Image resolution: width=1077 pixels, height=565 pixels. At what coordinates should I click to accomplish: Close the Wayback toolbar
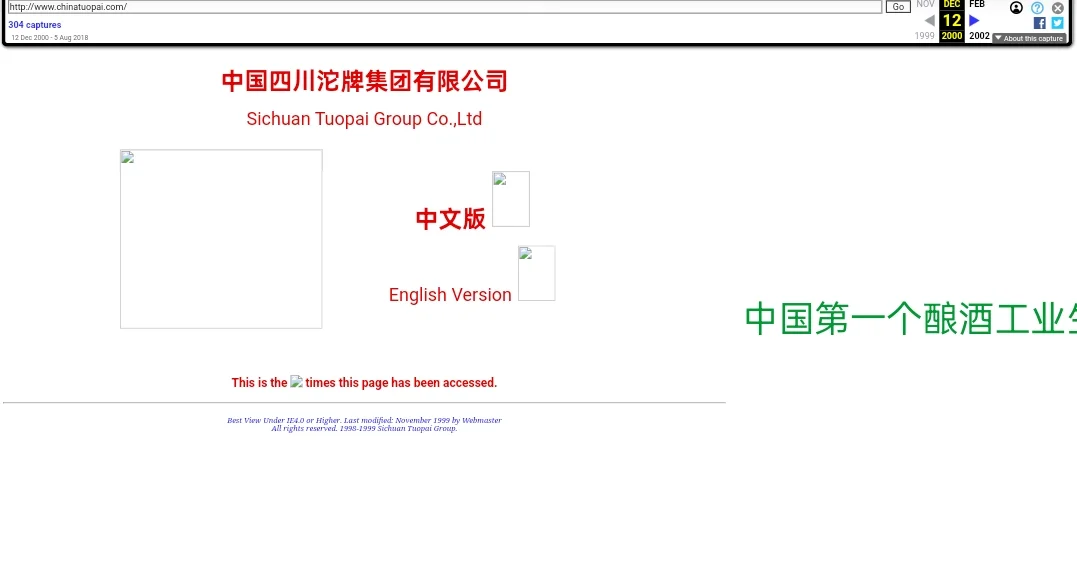coord(1058,8)
